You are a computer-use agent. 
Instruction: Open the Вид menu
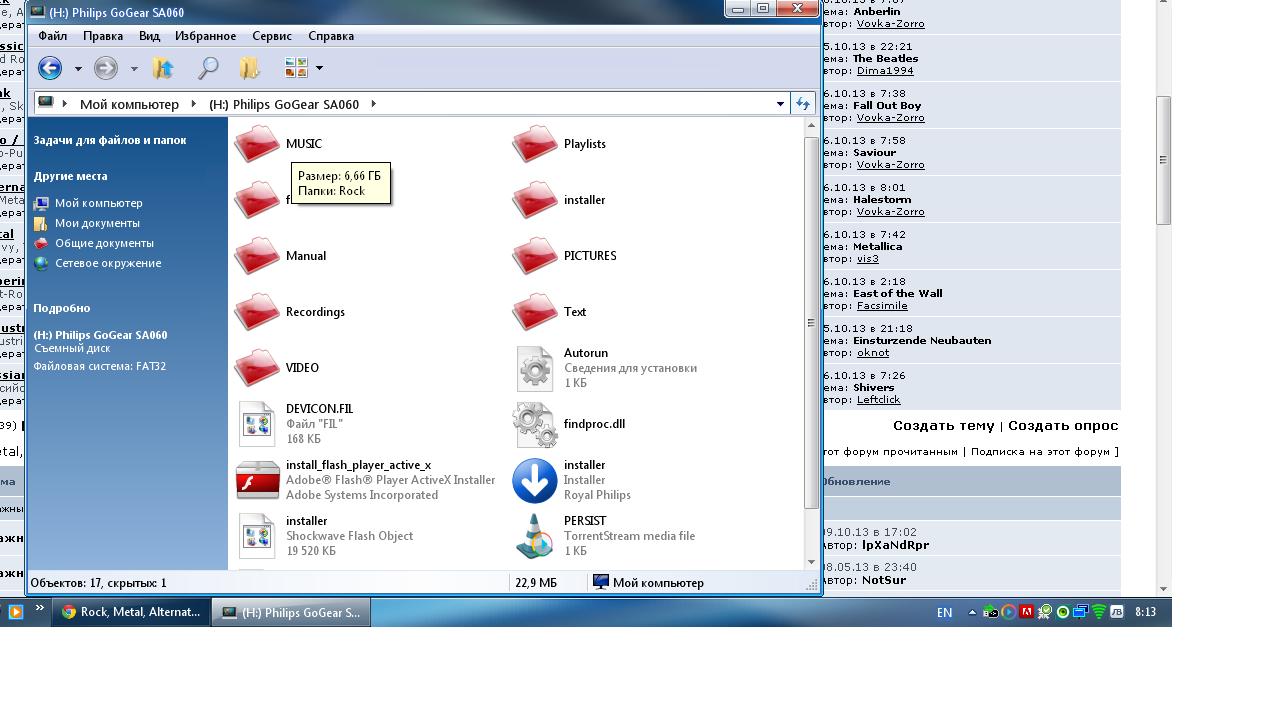coord(149,36)
